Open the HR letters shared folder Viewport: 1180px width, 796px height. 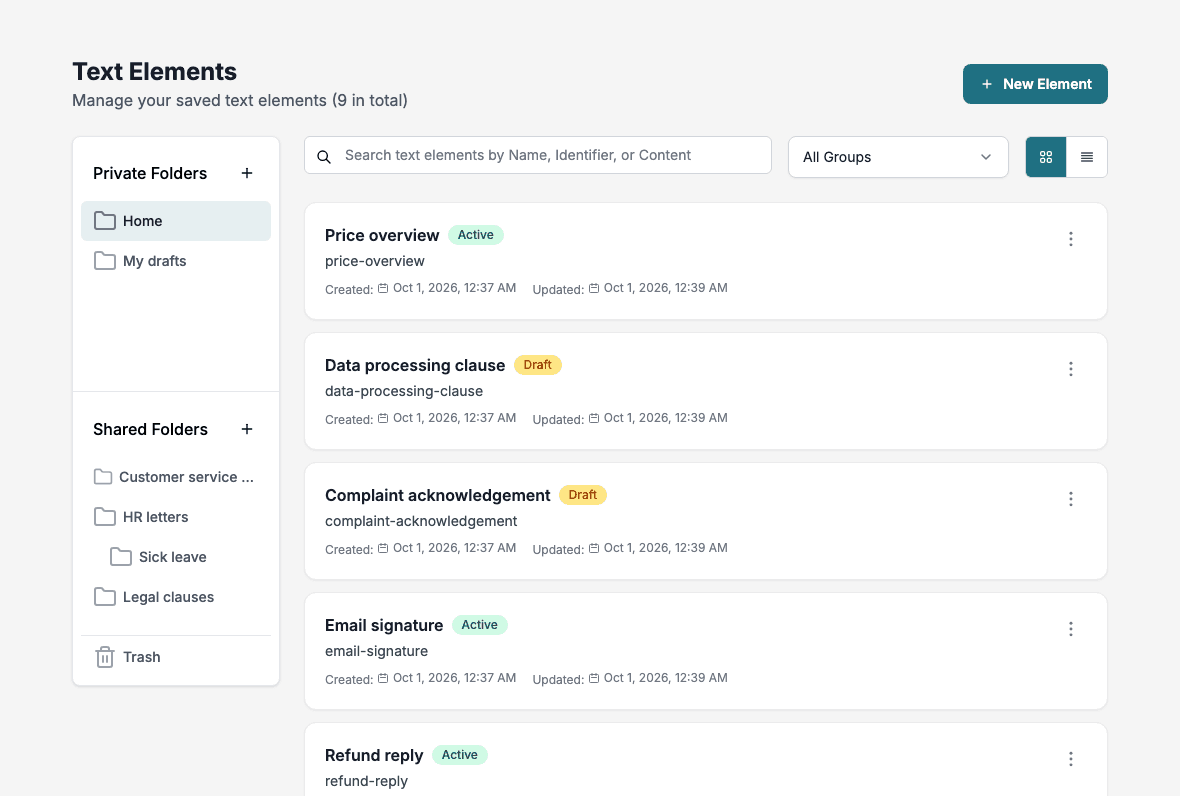pos(176,517)
